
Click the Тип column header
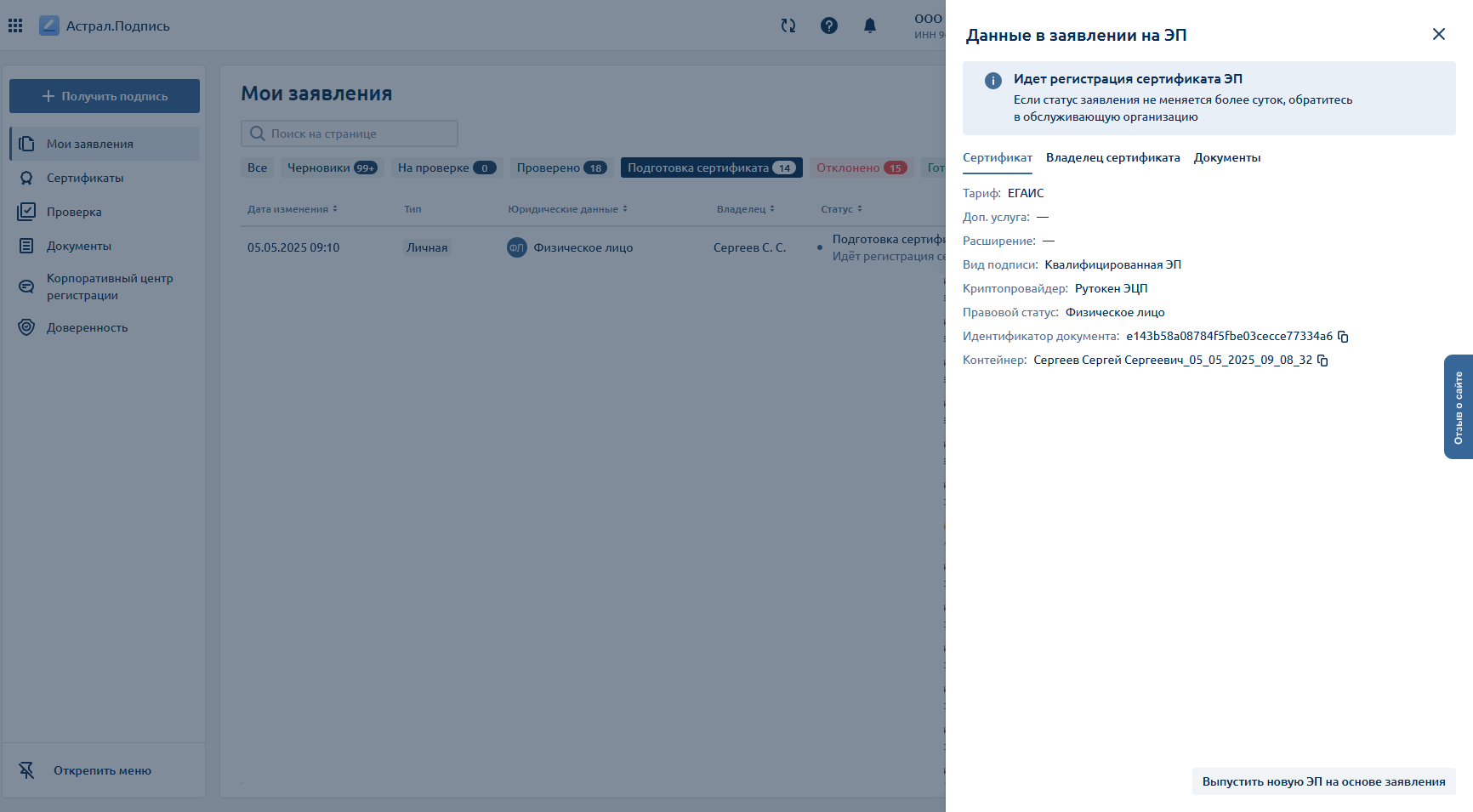click(x=412, y=209)
